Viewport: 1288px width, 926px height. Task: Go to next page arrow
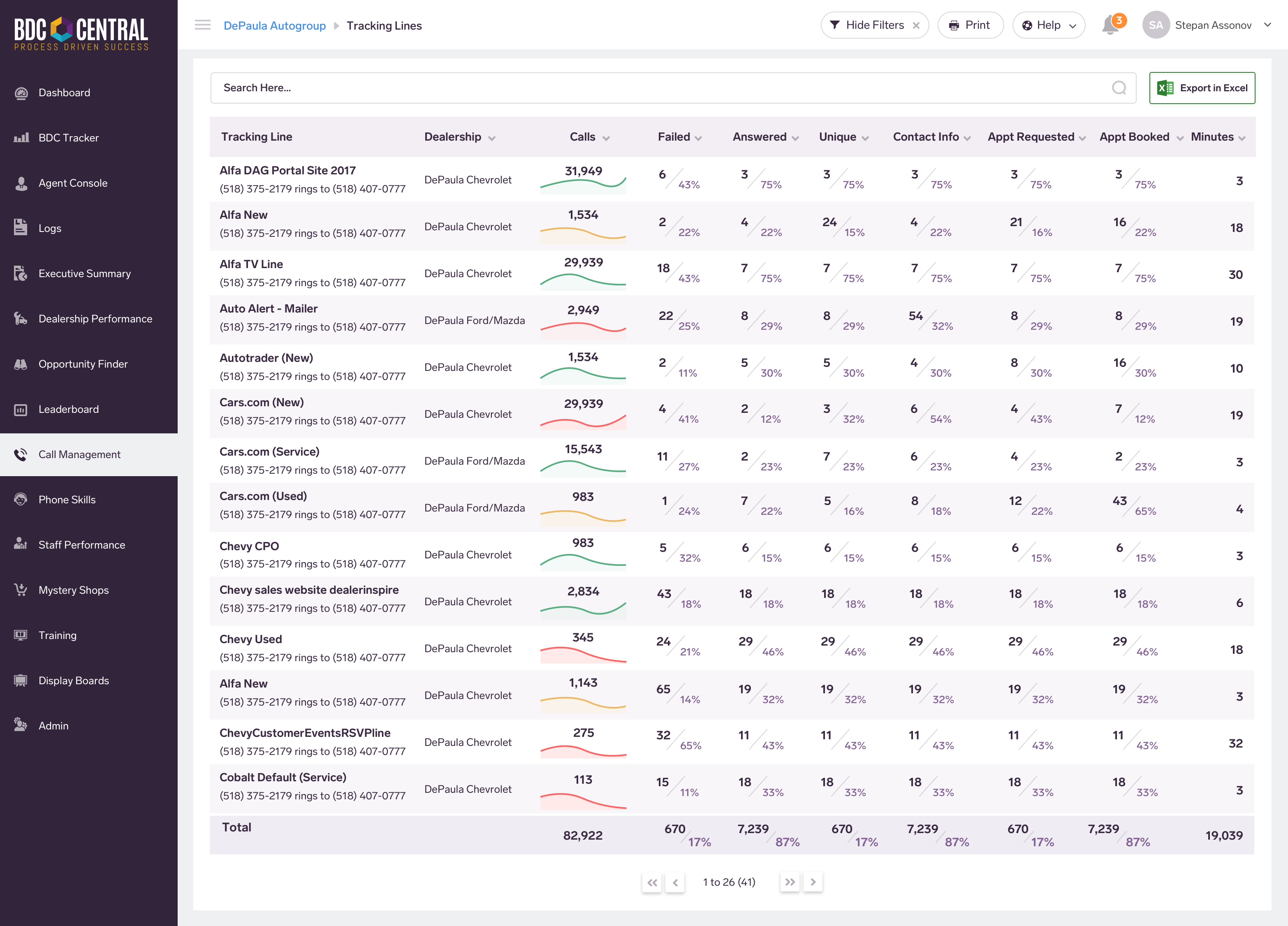point(813,882)
